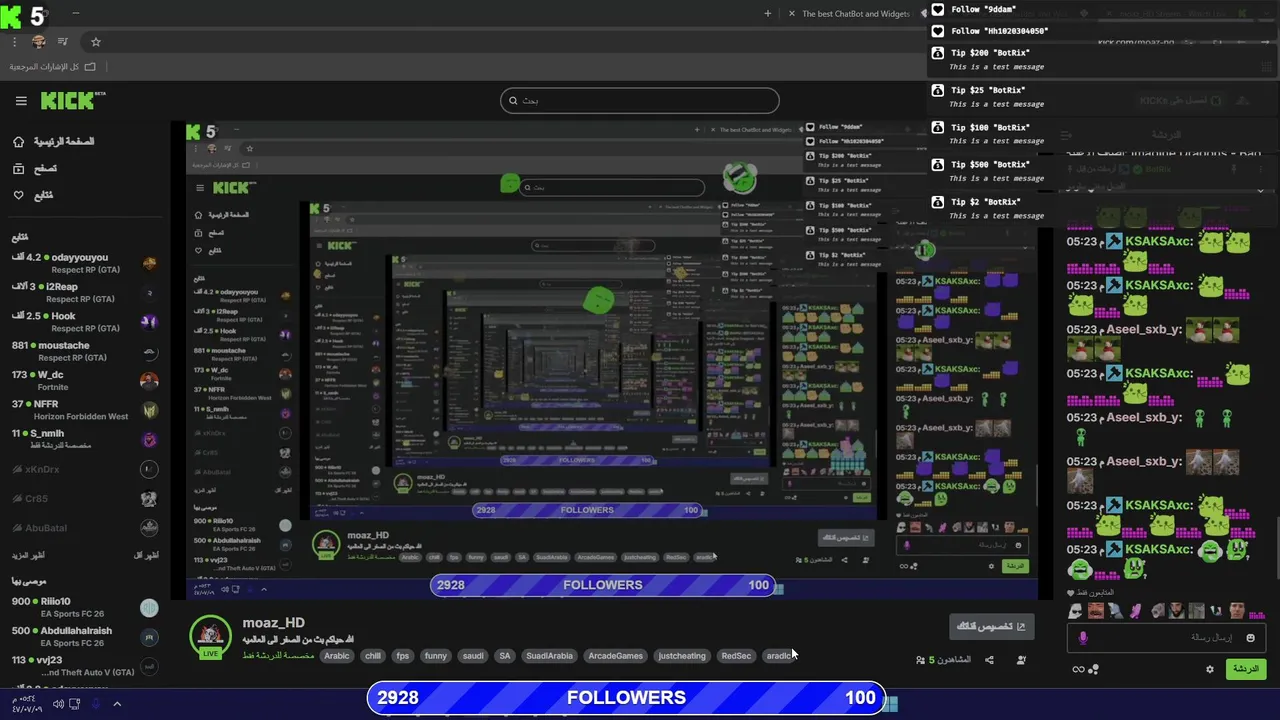1280x720 pixels.
Task: Show hidden system tray icons chevron
Action: (117, 704)
